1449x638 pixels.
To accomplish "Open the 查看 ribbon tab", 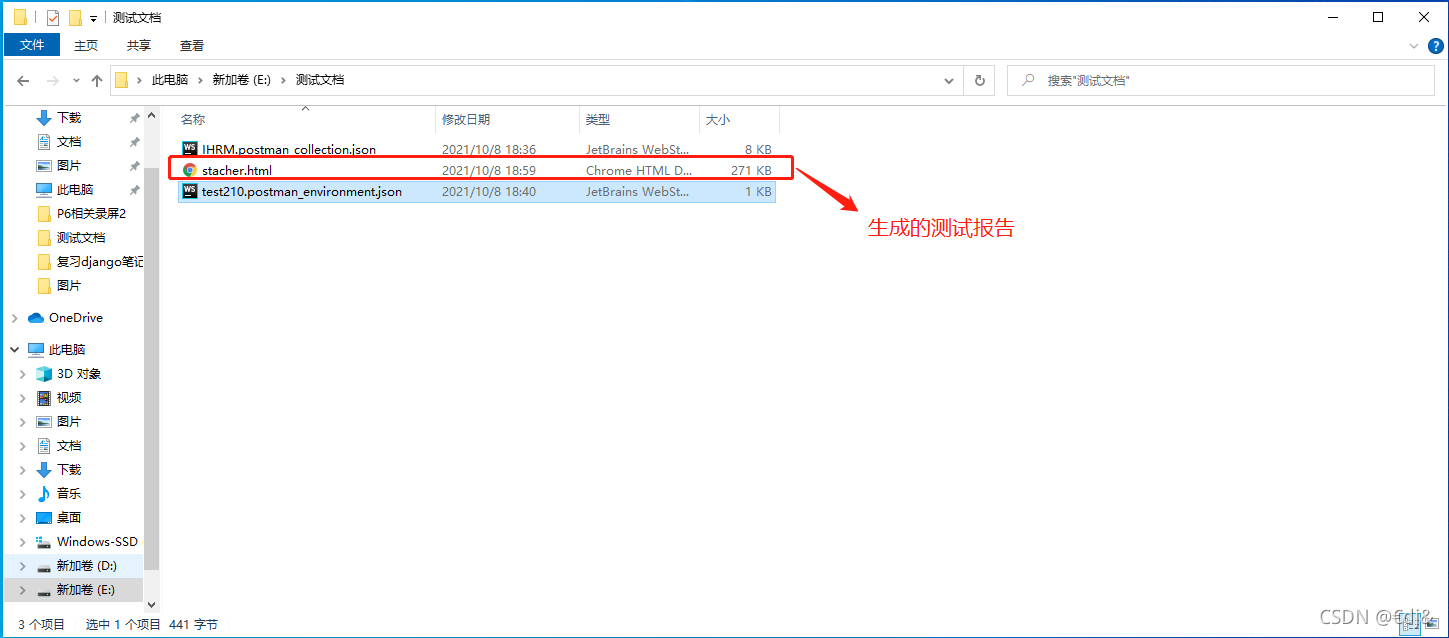I will click(191, 45).
